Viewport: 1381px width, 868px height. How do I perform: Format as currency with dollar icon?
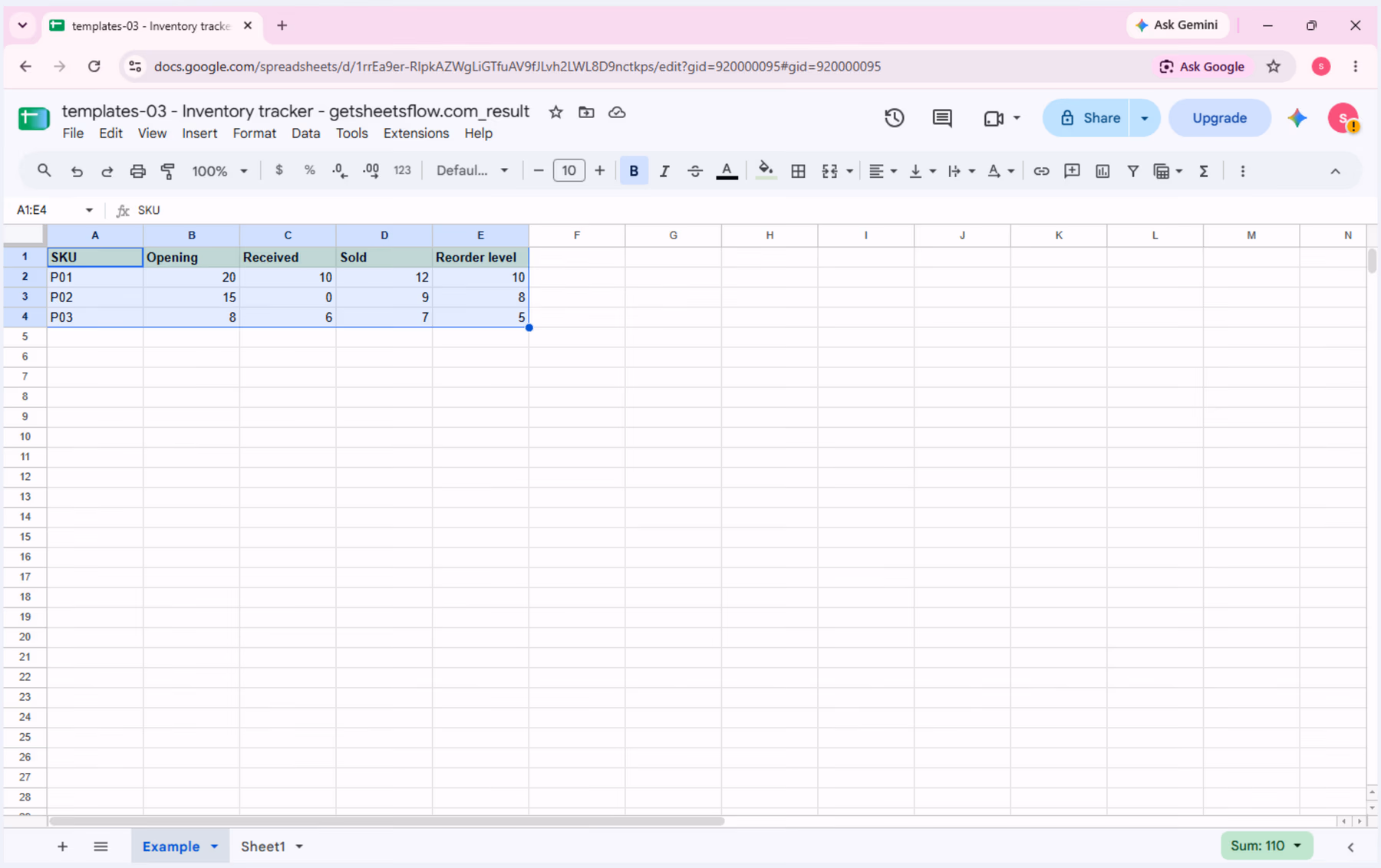pyautogui.click(x=279, y=170)
